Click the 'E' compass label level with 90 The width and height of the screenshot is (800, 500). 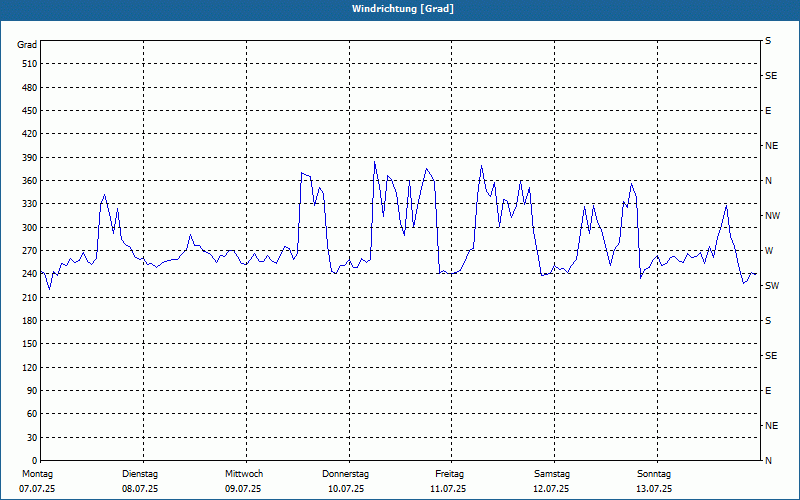pos(768,391)
